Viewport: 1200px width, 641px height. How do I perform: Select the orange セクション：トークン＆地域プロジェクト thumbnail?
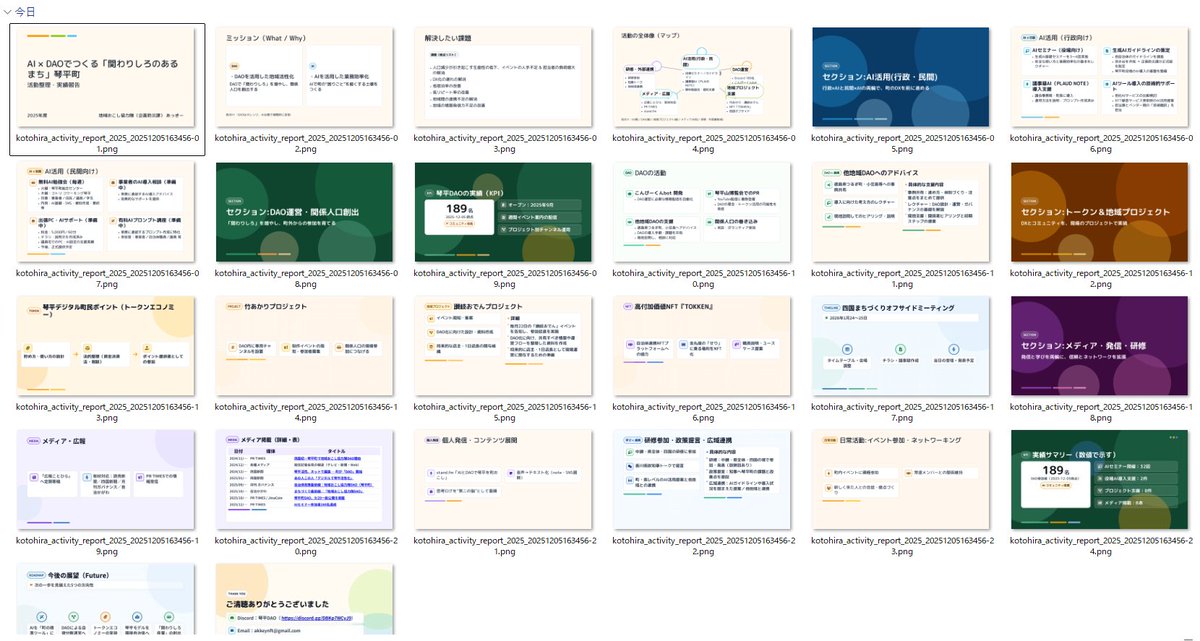(x=1100, y=213)
